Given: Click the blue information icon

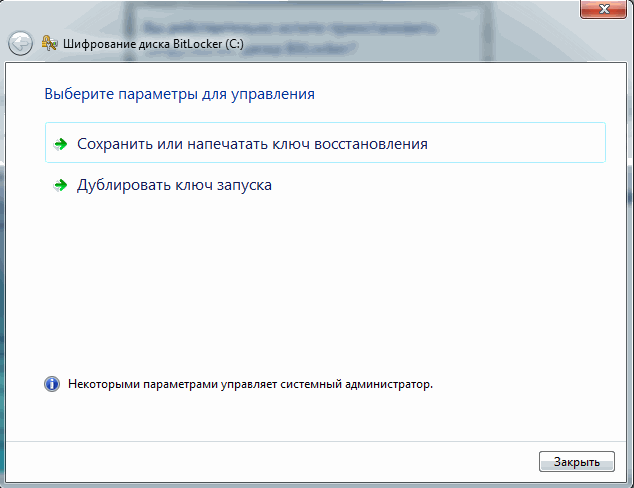Looking at the screenshot, I should [51, 383].
